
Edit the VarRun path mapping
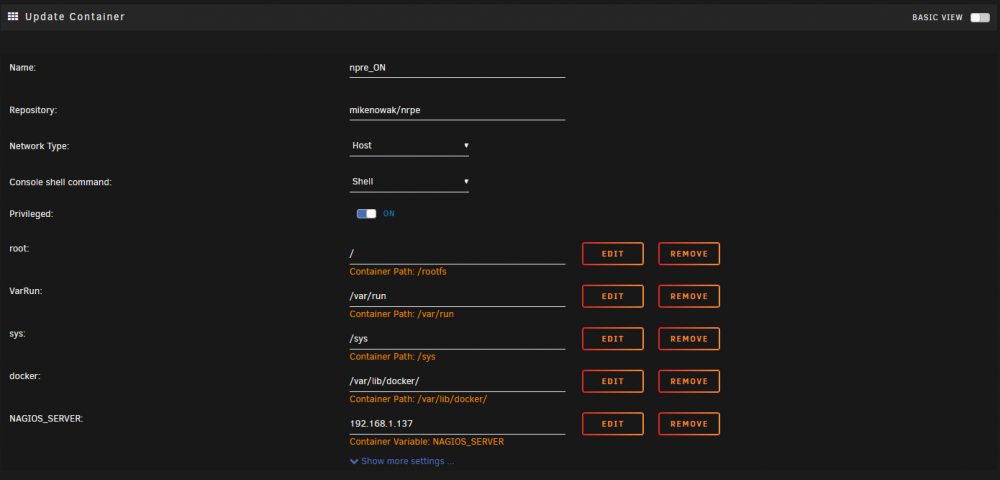tap(613, 296)
